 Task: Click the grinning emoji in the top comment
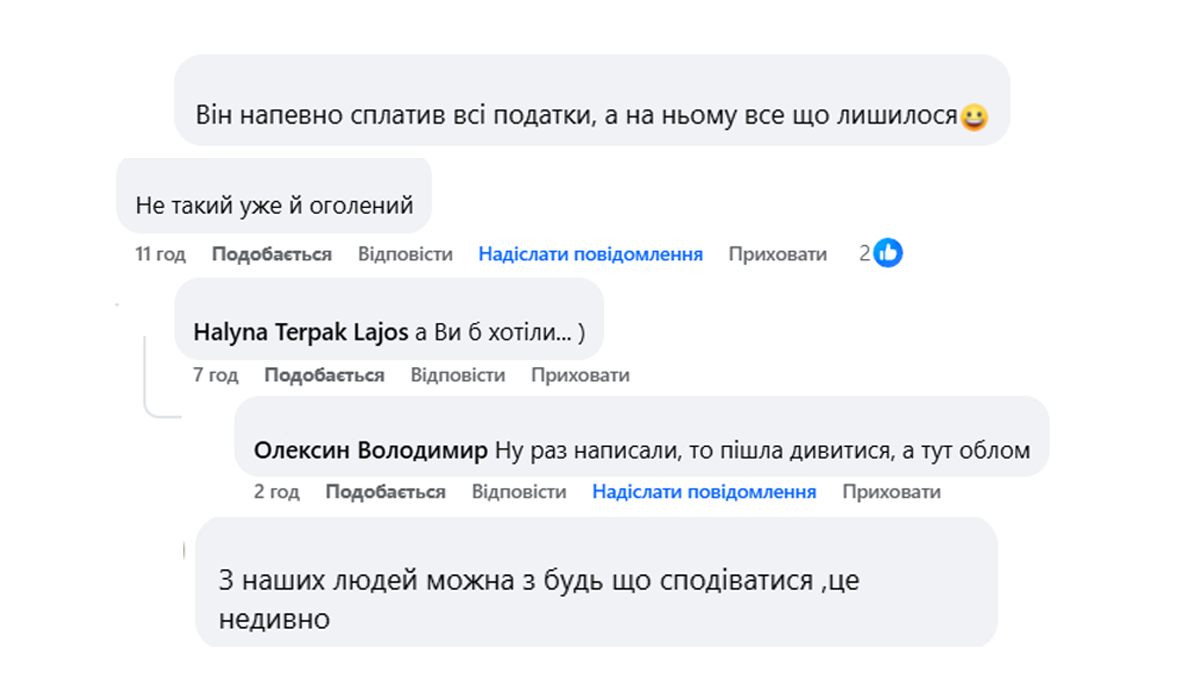click(973, 118)
